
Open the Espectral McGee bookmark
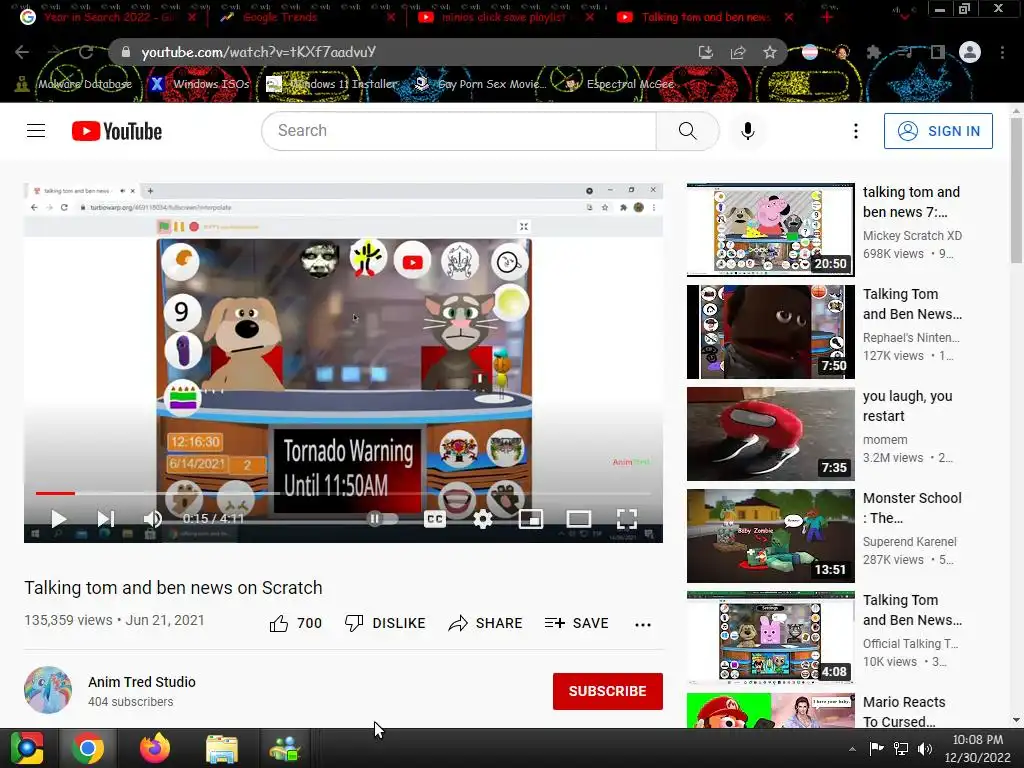pos(619,84)
